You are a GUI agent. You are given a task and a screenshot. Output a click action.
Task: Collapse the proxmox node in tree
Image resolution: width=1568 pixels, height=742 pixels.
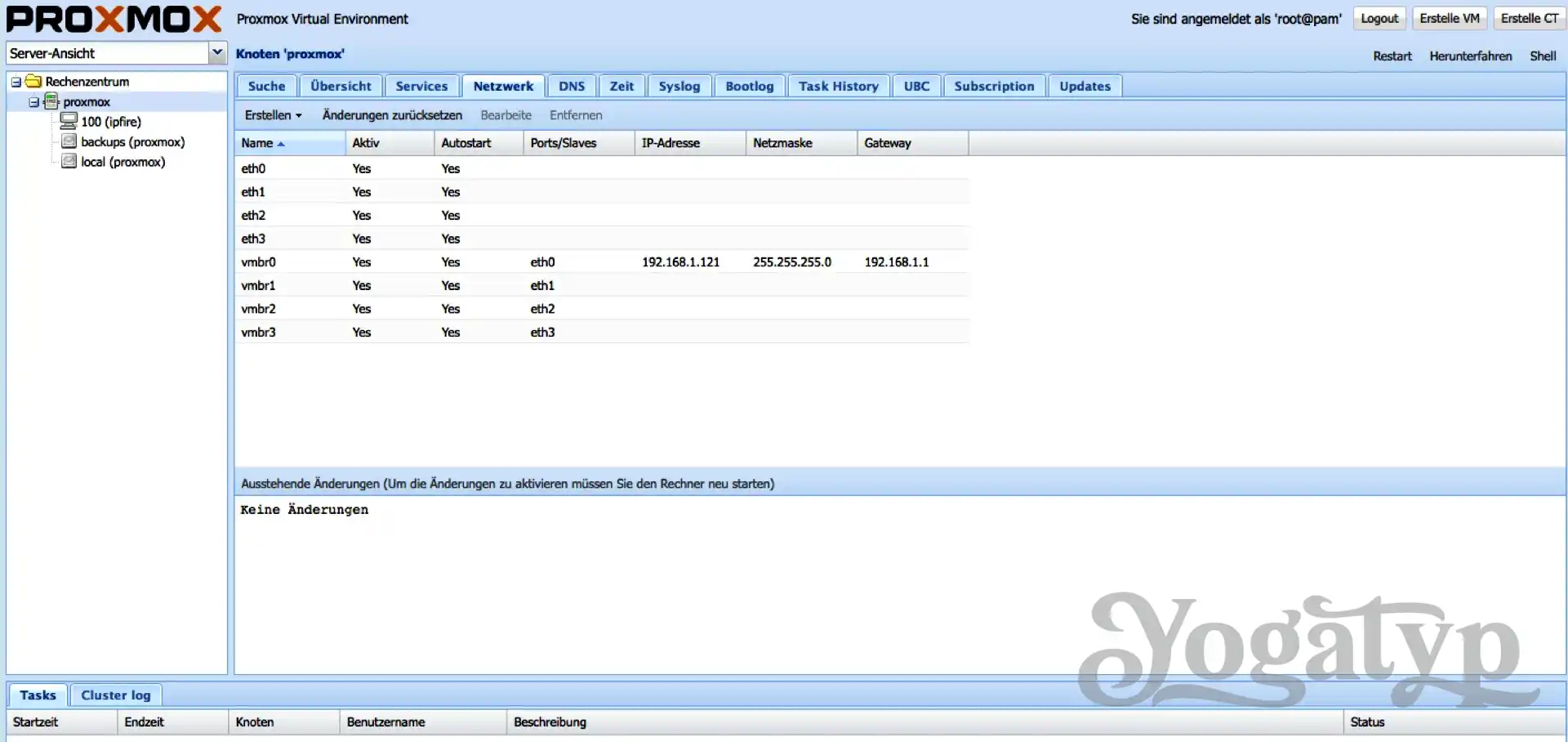click(x=33, y=102)
